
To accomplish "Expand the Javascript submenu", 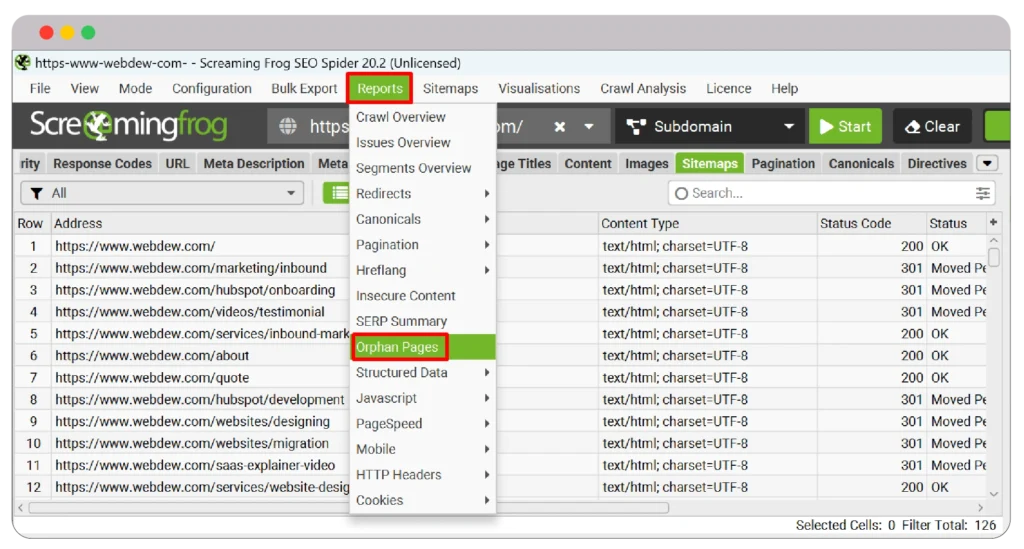I will tap(423, 398).
